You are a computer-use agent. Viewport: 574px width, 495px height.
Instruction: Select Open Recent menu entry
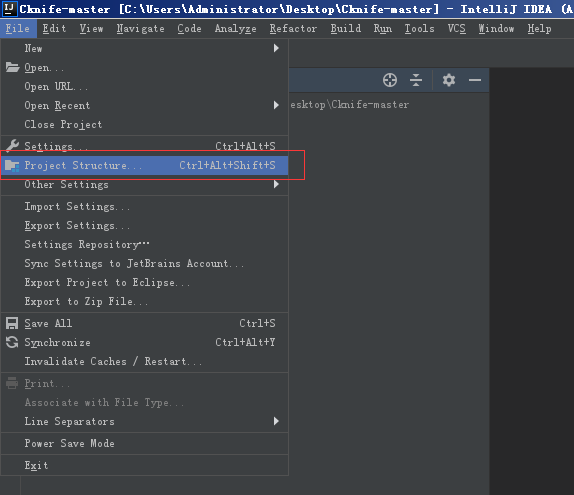coord(144,105)
